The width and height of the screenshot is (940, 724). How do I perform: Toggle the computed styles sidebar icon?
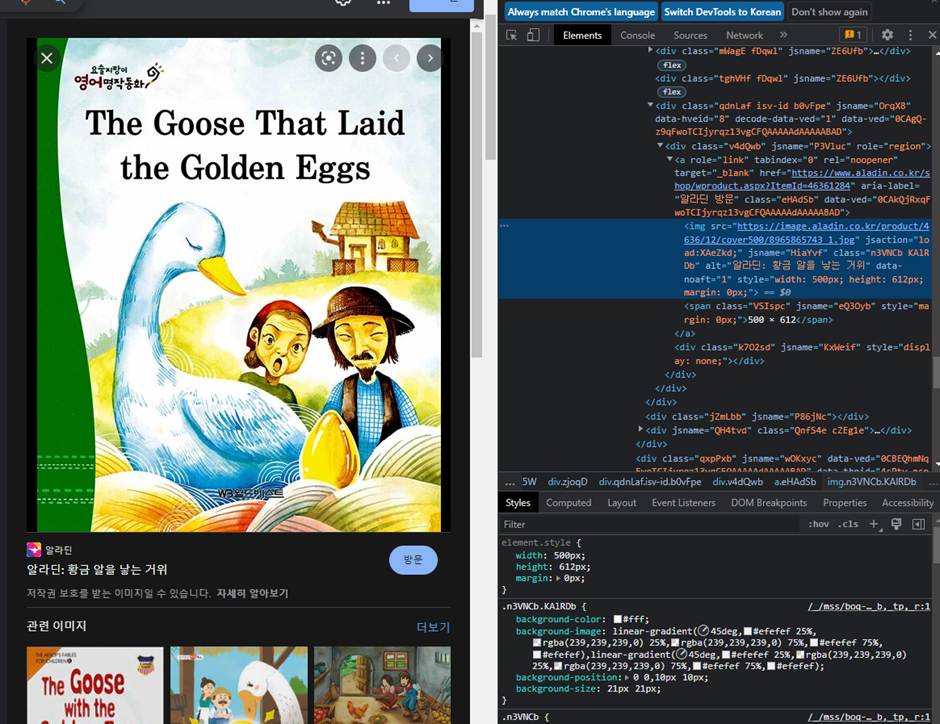(x=918, y=524)
